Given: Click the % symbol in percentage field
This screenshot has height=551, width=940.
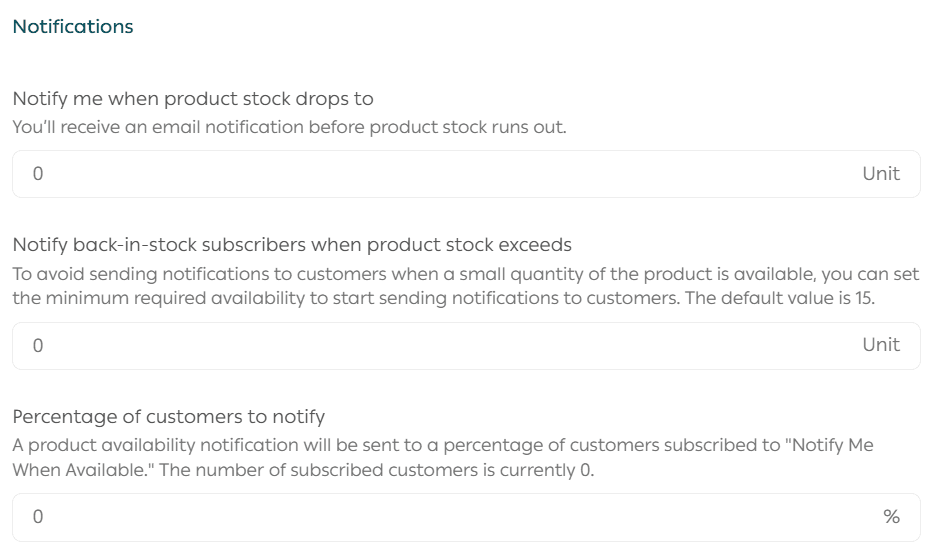Looking at the screenshot, I should 891,517.
